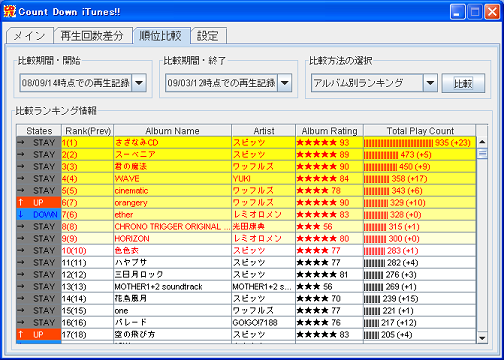Expand the 比較期間・開始 dropdown arrow
Screen dimensions: 504x360
click(139, 83)
